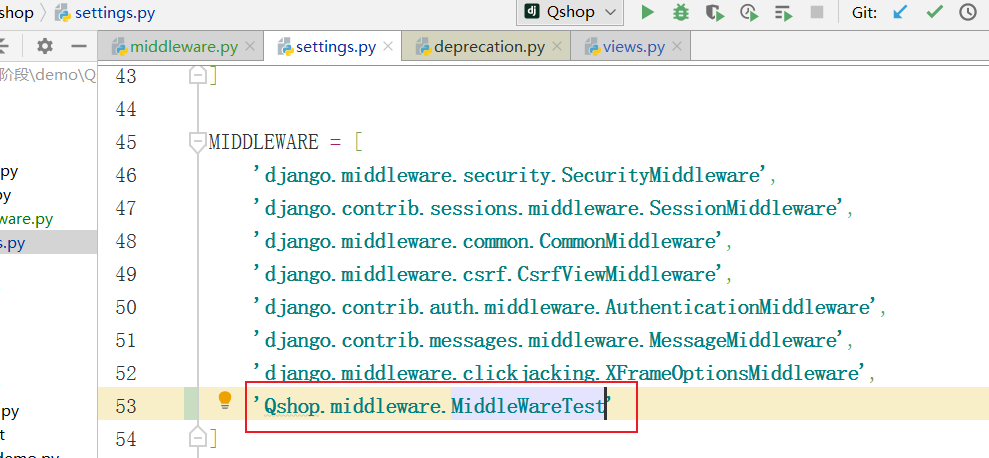Screen dimensions: 989x458
Task: Click the AuthenticationMiddleware string on line 50
Action: (x=565, y=307)
